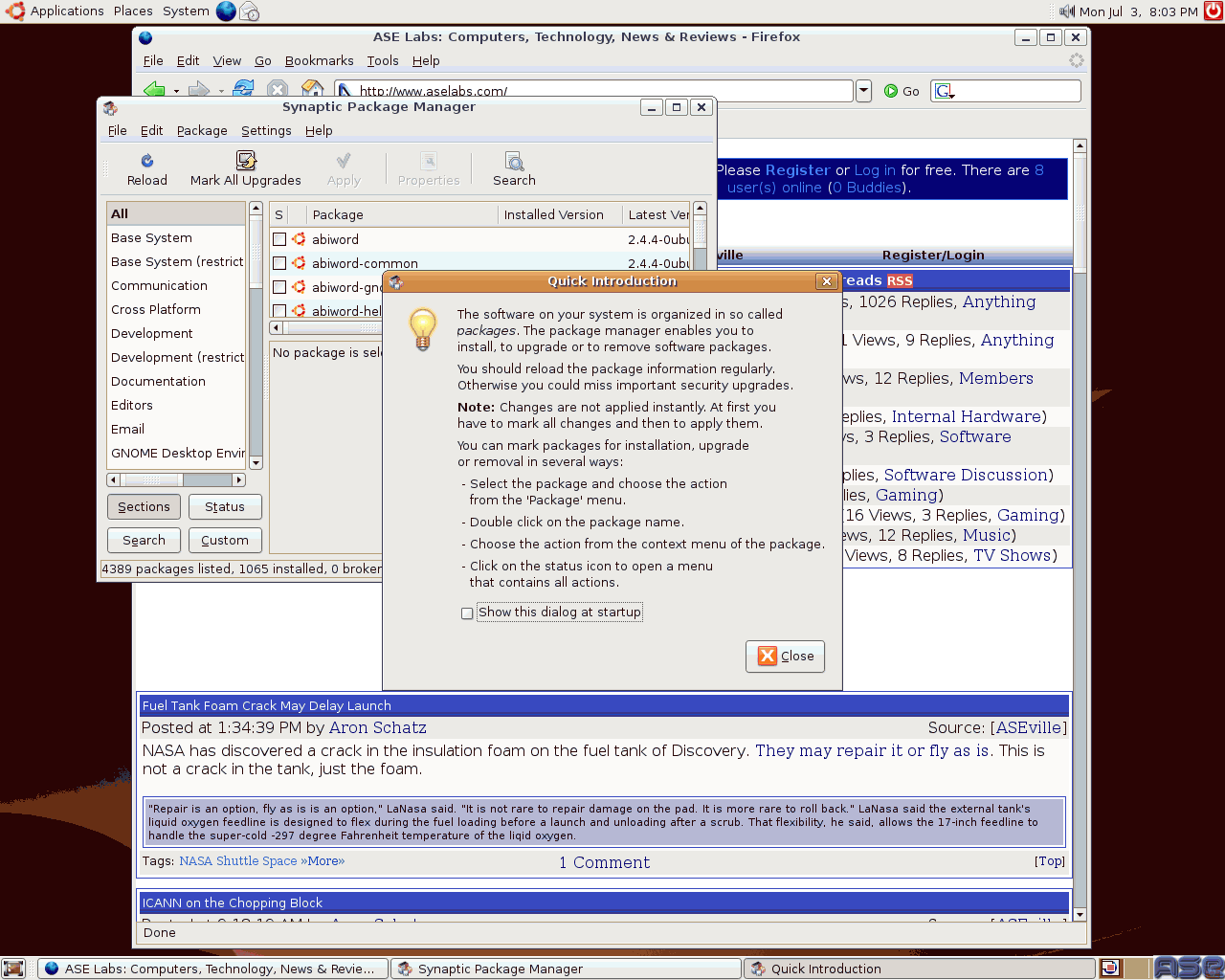
Task: Toggle the Show this dialog at startup checkbox
Action: pyautogui.click(x=467, y=612)
